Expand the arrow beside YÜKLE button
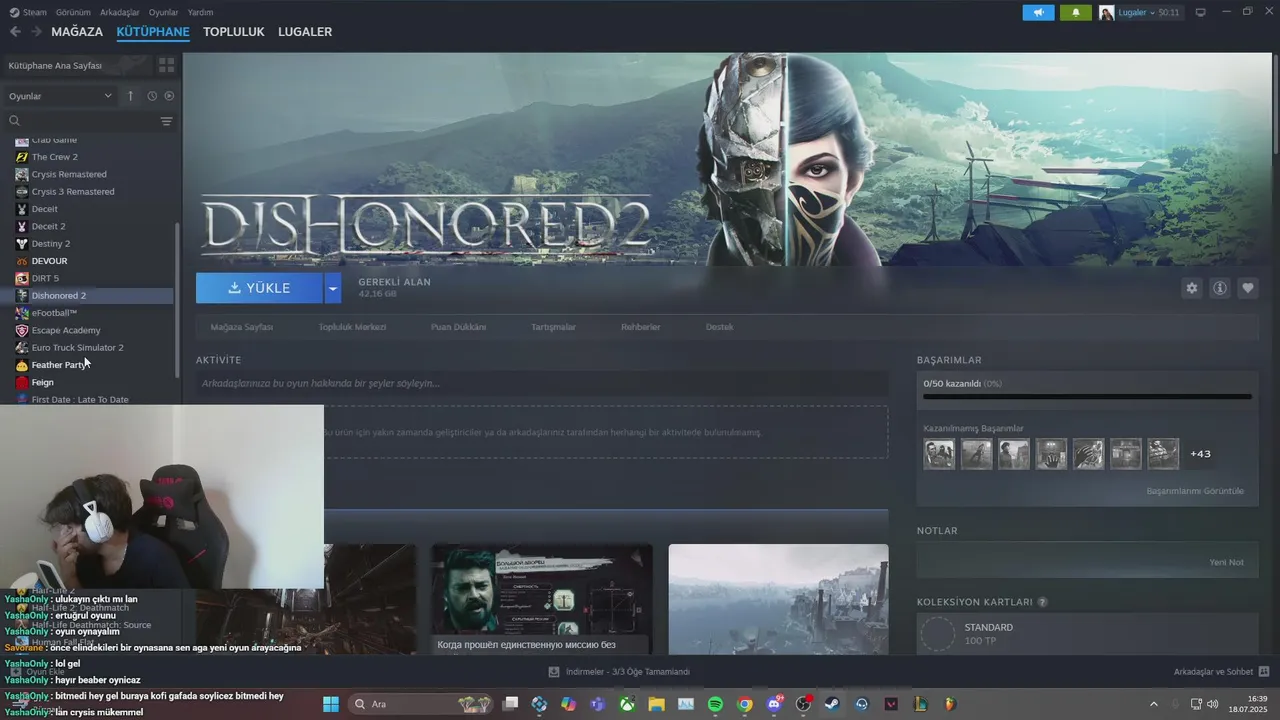1280x720 pixels. tap(333, 288)
